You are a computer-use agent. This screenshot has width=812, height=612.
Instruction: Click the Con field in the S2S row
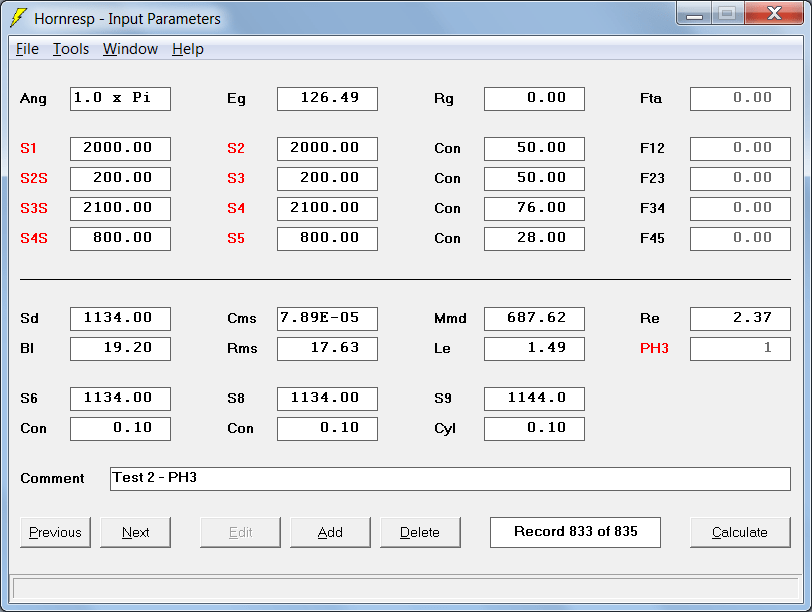(x=534, y=179)
